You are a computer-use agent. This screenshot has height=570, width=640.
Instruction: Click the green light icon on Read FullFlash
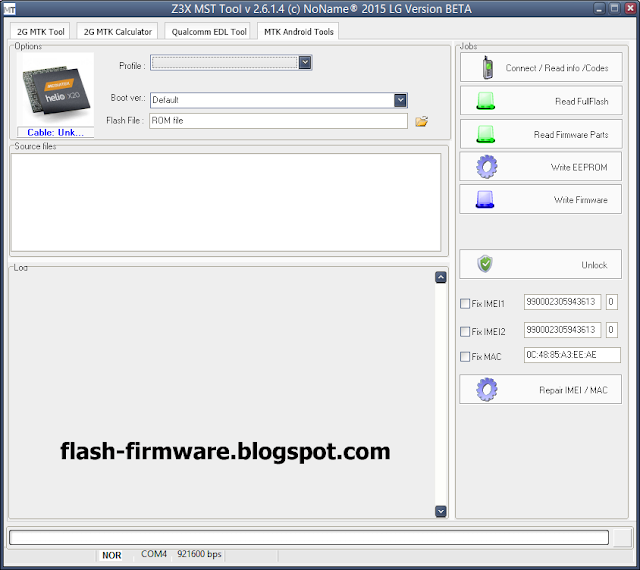coord(486,101)
